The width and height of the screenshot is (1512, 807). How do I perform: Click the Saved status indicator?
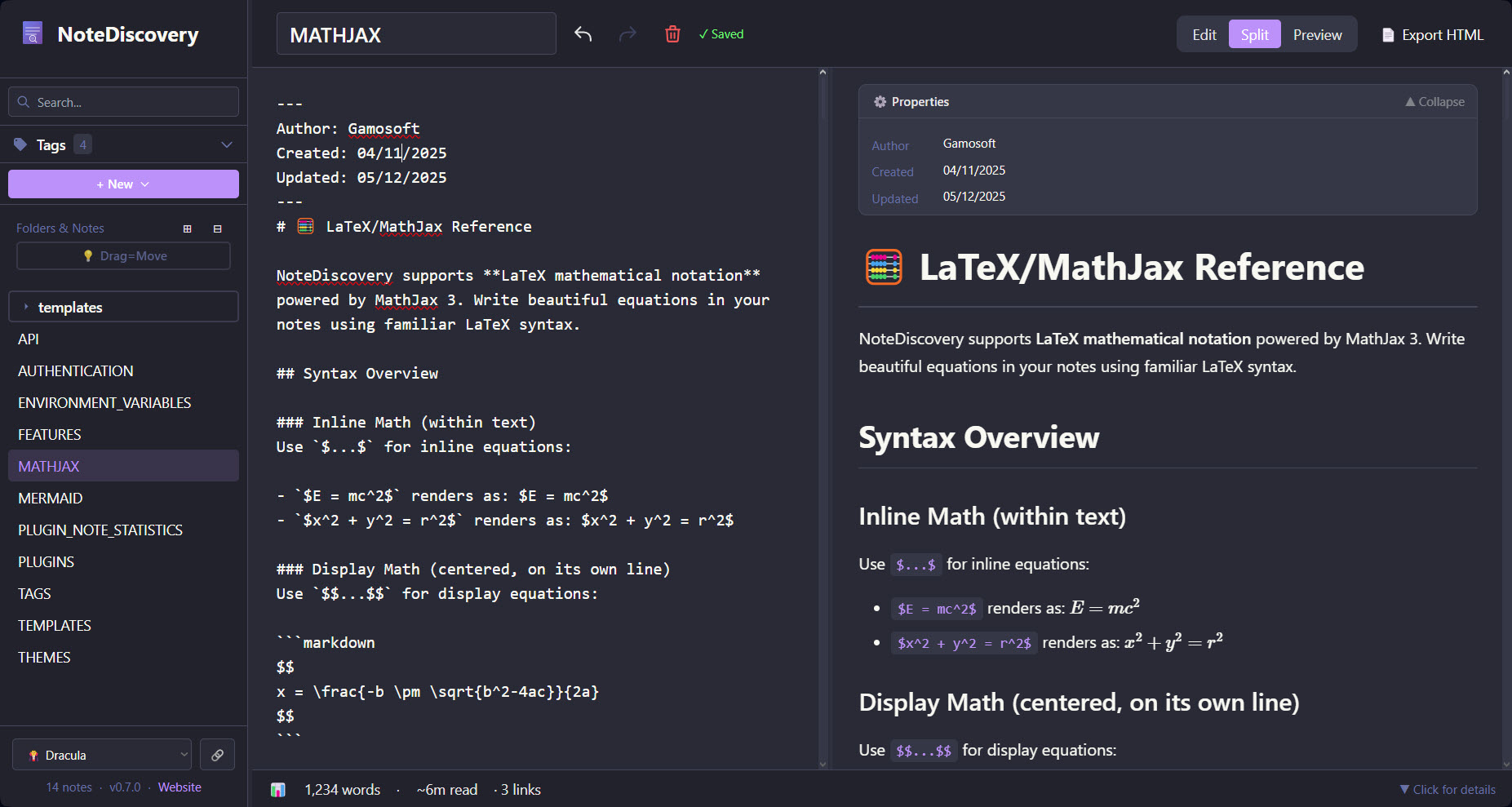[x=721, y=34]
